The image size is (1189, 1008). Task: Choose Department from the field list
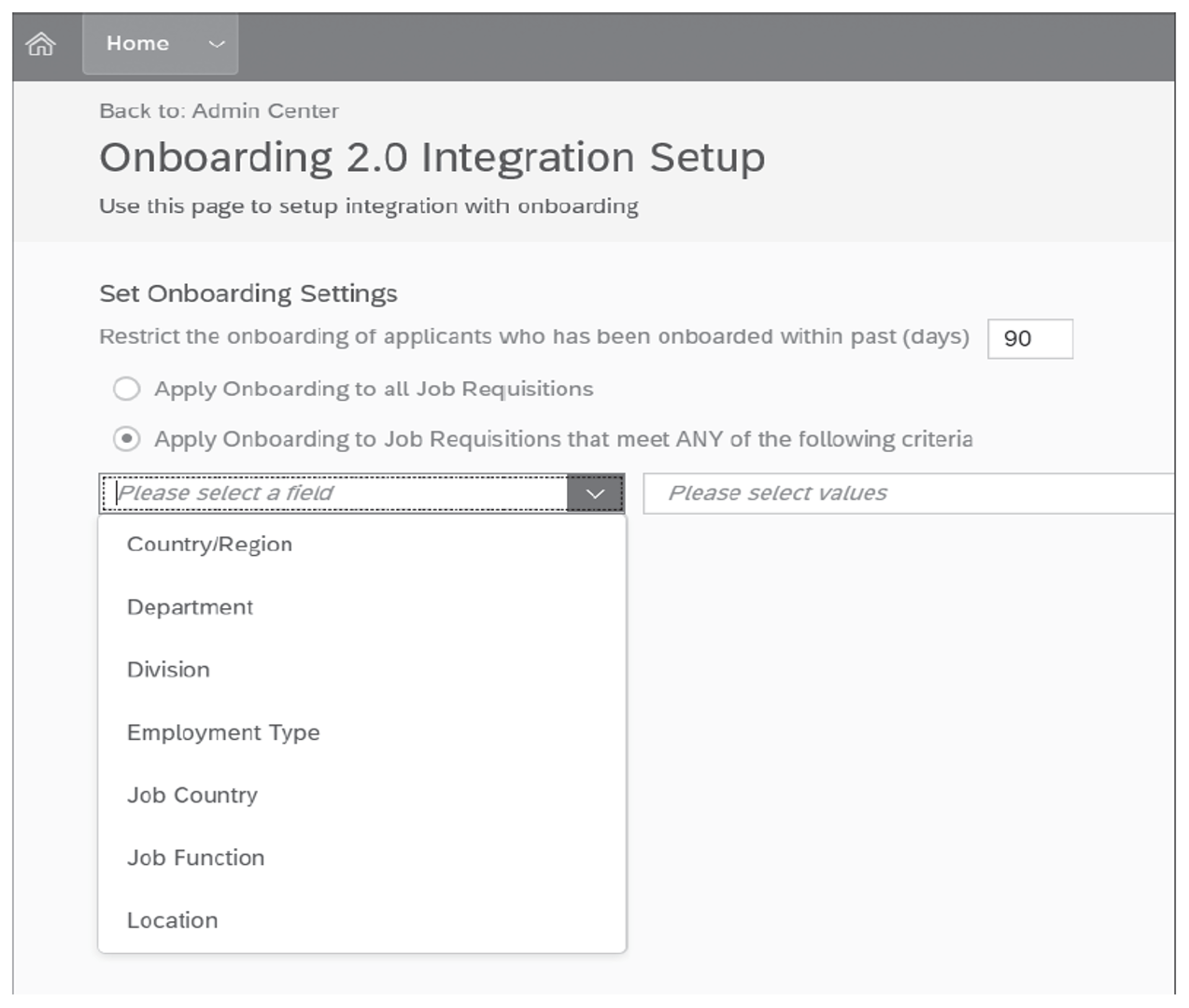[x=191, y=607]
